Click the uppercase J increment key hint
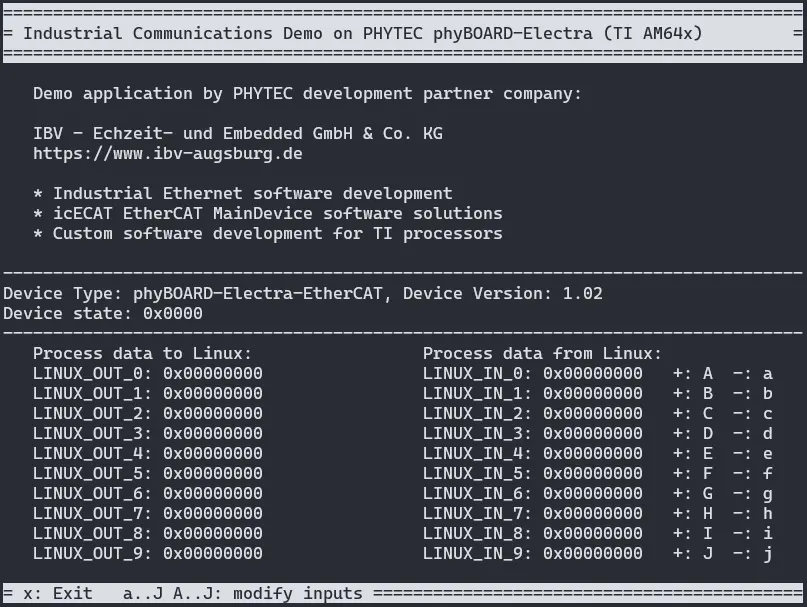Screen dimensions: 807x607 [x=708, y=553]
